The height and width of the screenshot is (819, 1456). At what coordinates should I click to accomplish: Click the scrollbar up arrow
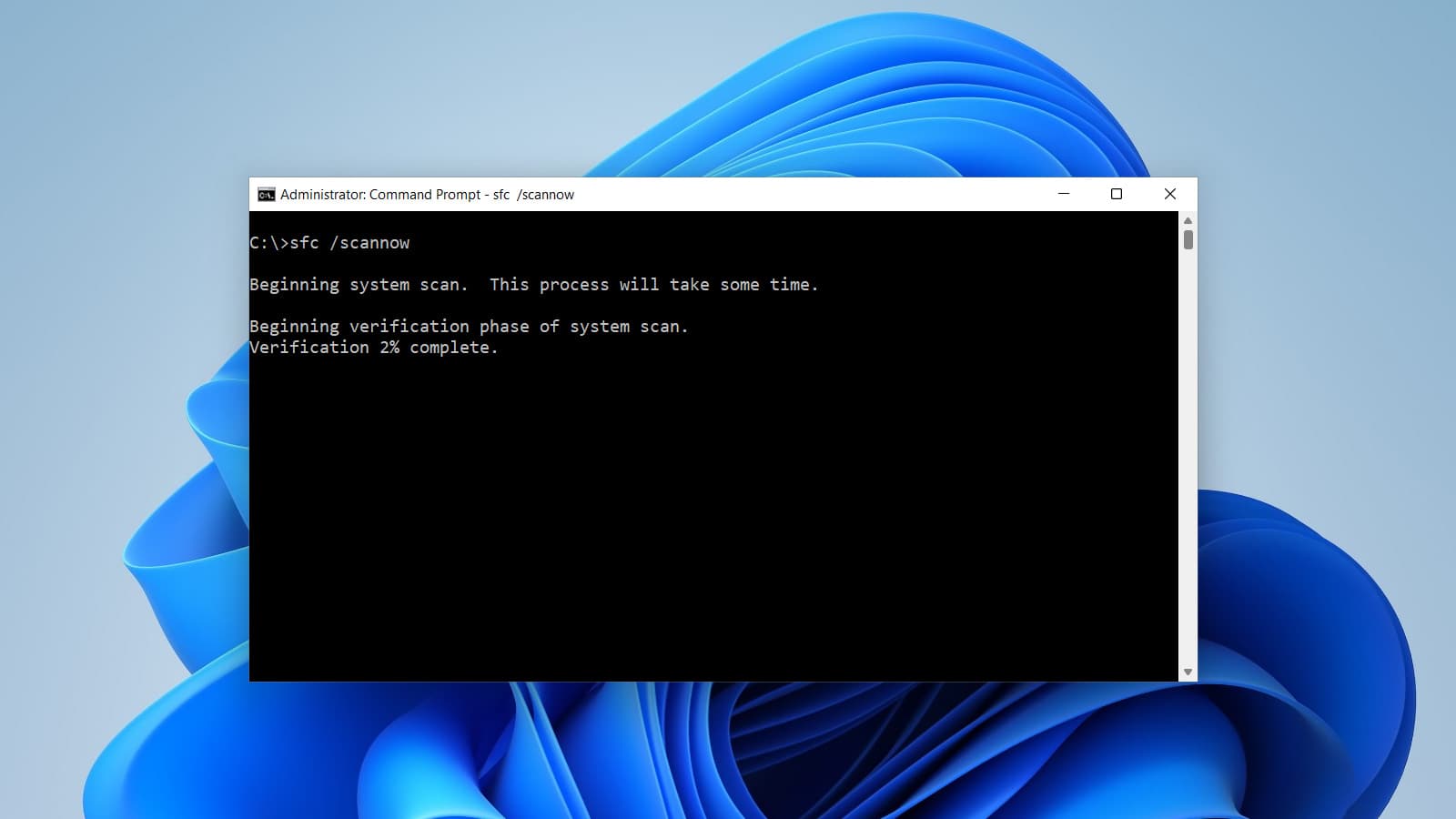tap(1186, 219)
